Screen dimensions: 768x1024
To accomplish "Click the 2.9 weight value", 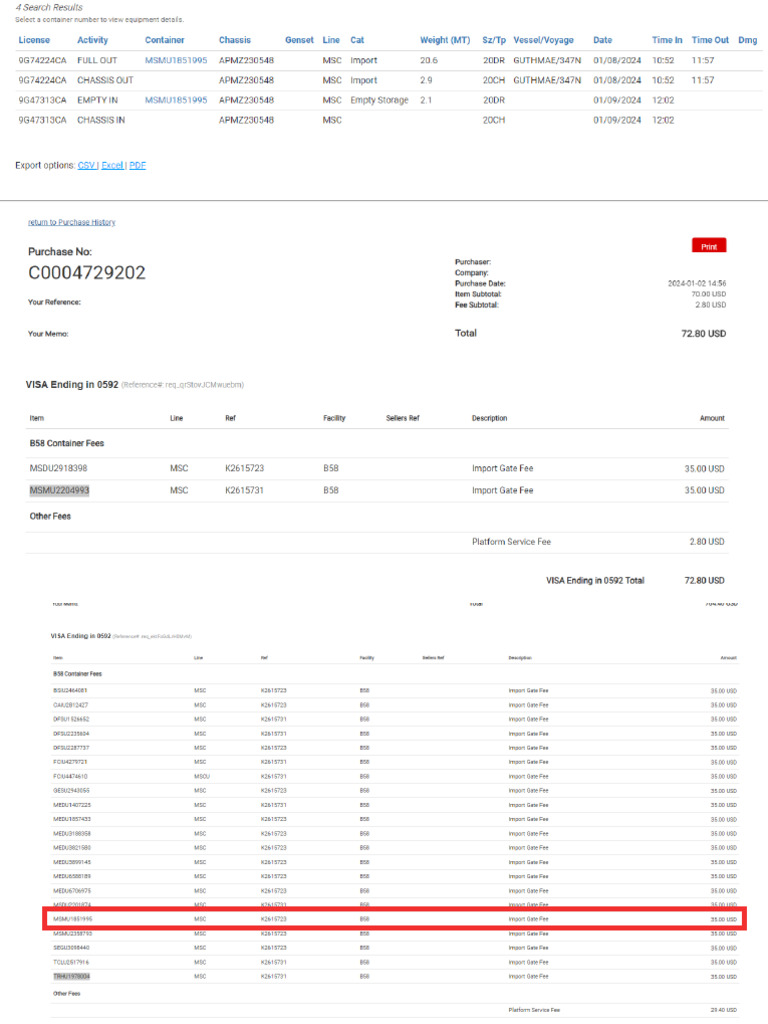I will pos(426,80).
